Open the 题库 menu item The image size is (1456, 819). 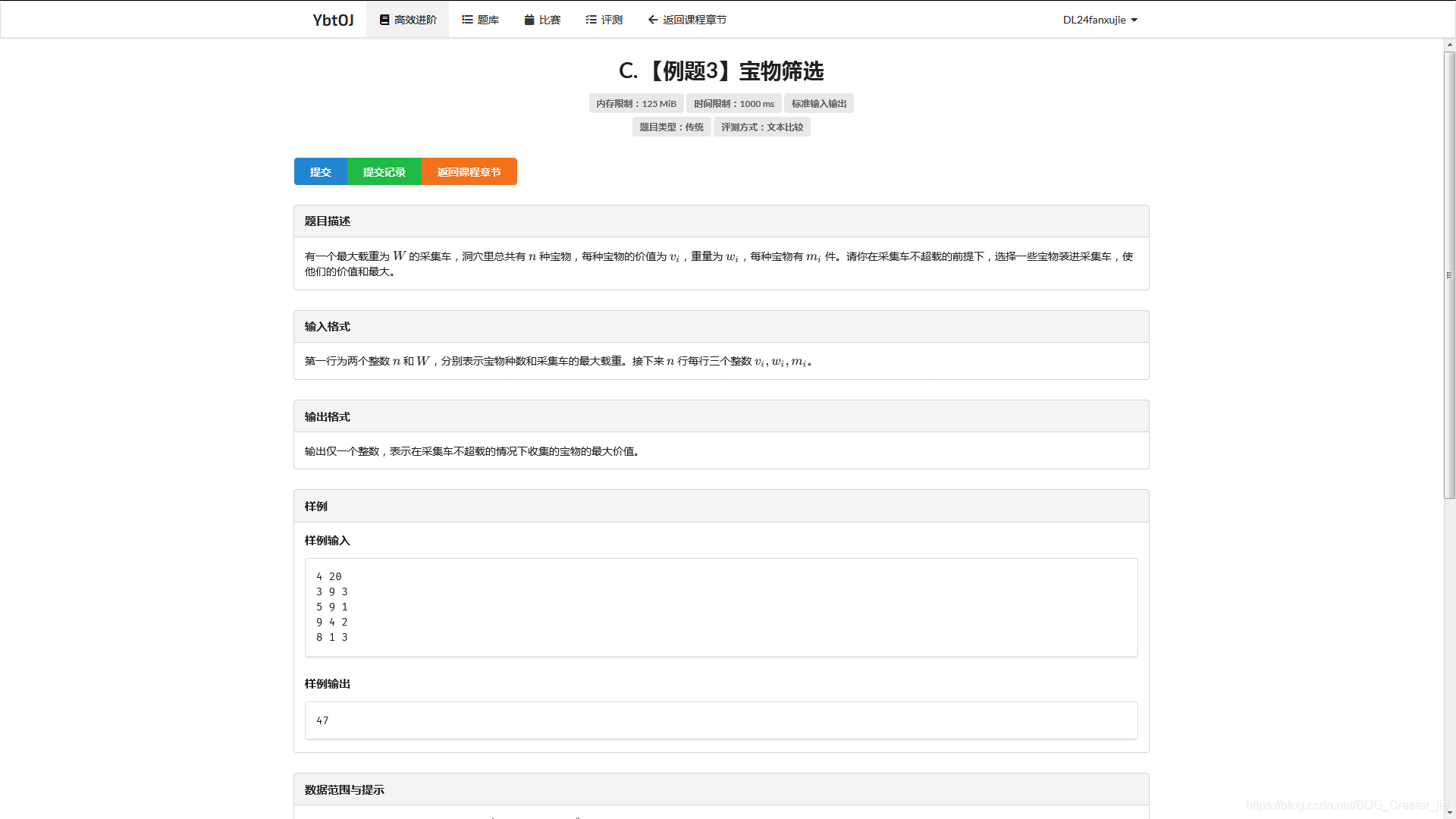coord(488,20)
